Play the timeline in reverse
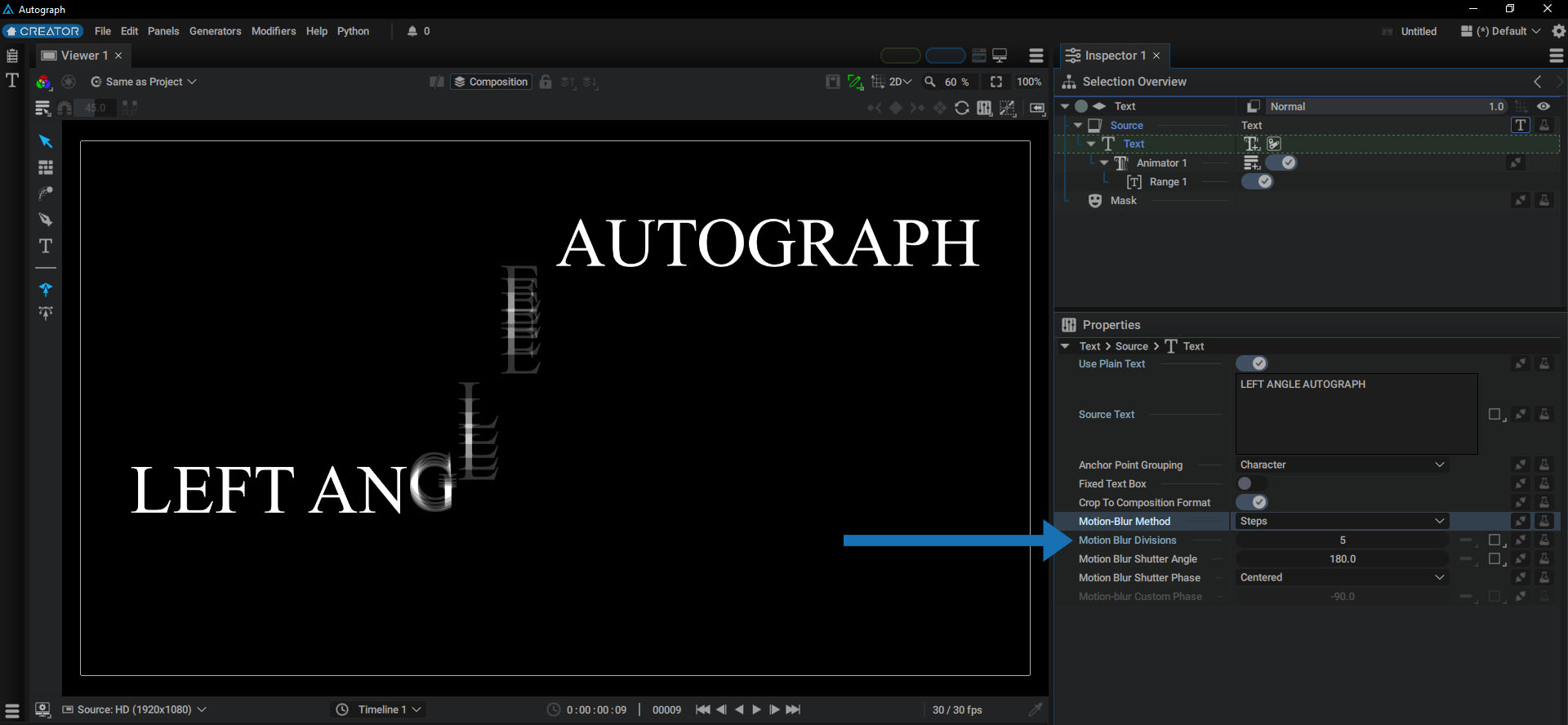 [739, 709]
